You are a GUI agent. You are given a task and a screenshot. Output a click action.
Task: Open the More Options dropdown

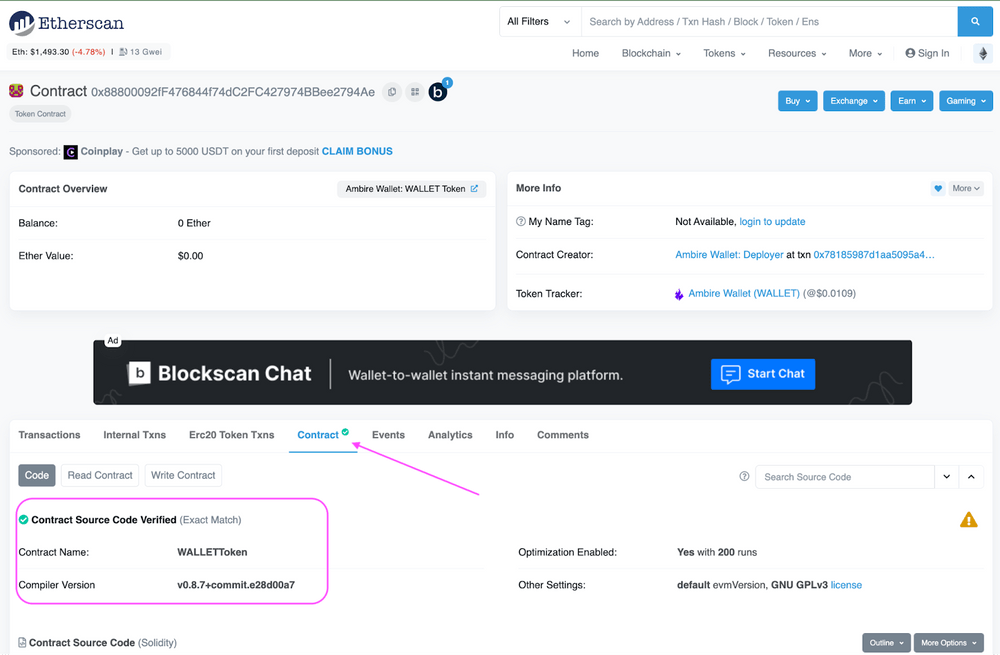click(x=948, y=642)
